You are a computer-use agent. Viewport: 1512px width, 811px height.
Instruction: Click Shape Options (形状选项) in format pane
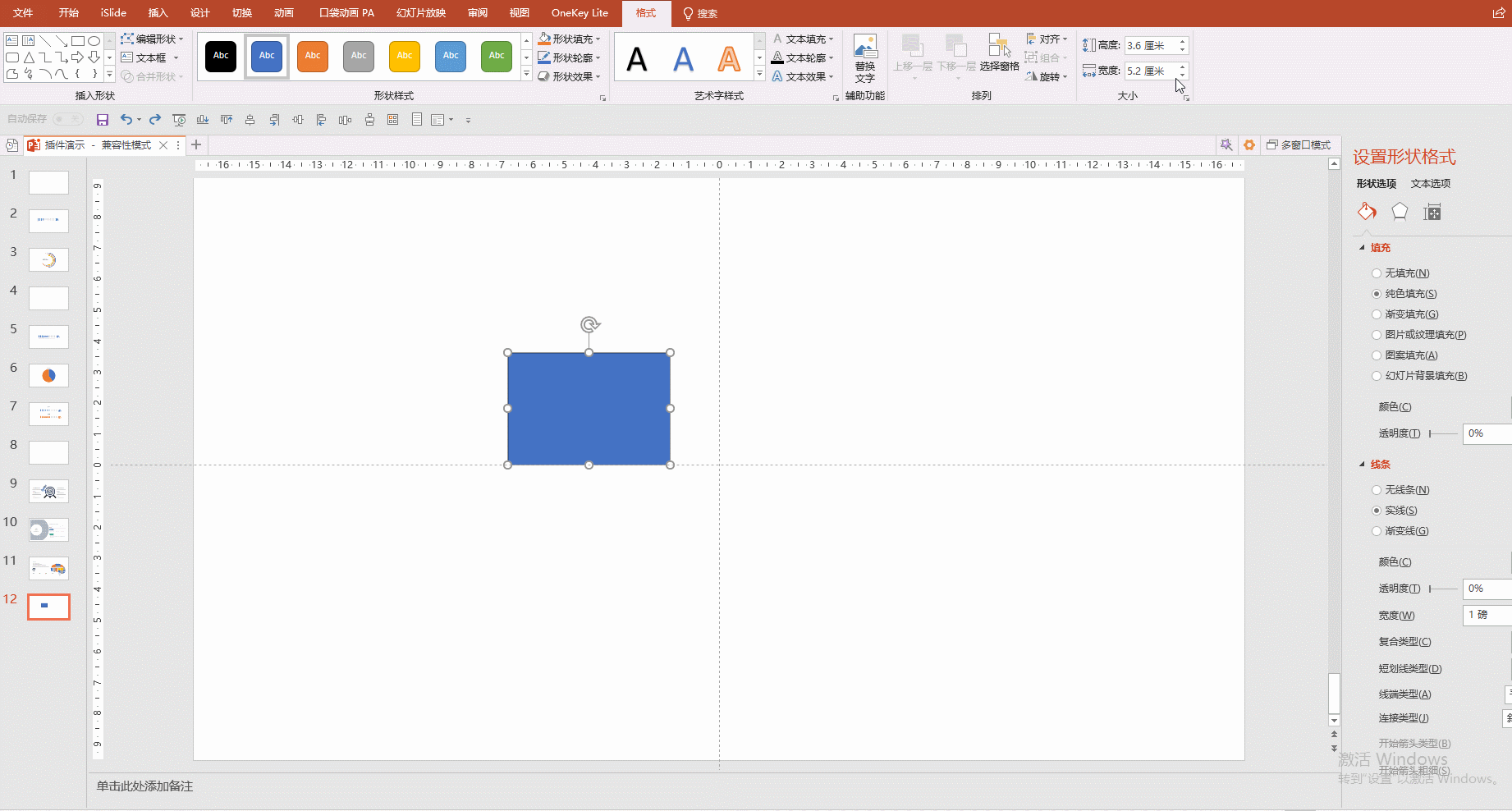click(1377, 184)
